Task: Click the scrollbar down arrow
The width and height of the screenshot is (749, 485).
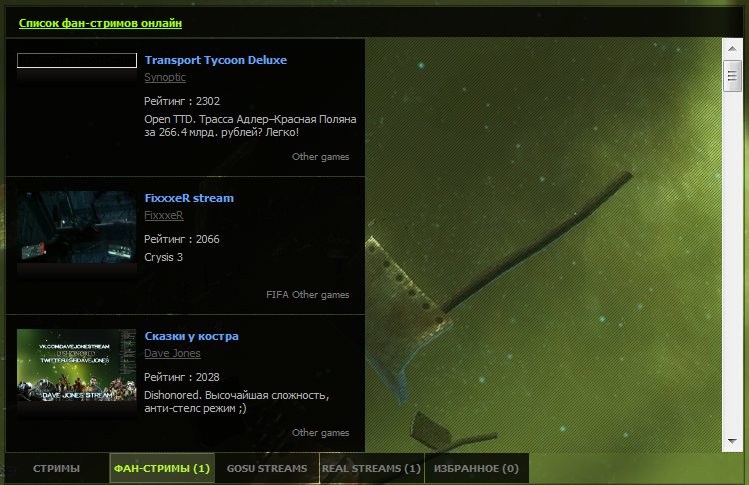Action: (x=732, y=441)
